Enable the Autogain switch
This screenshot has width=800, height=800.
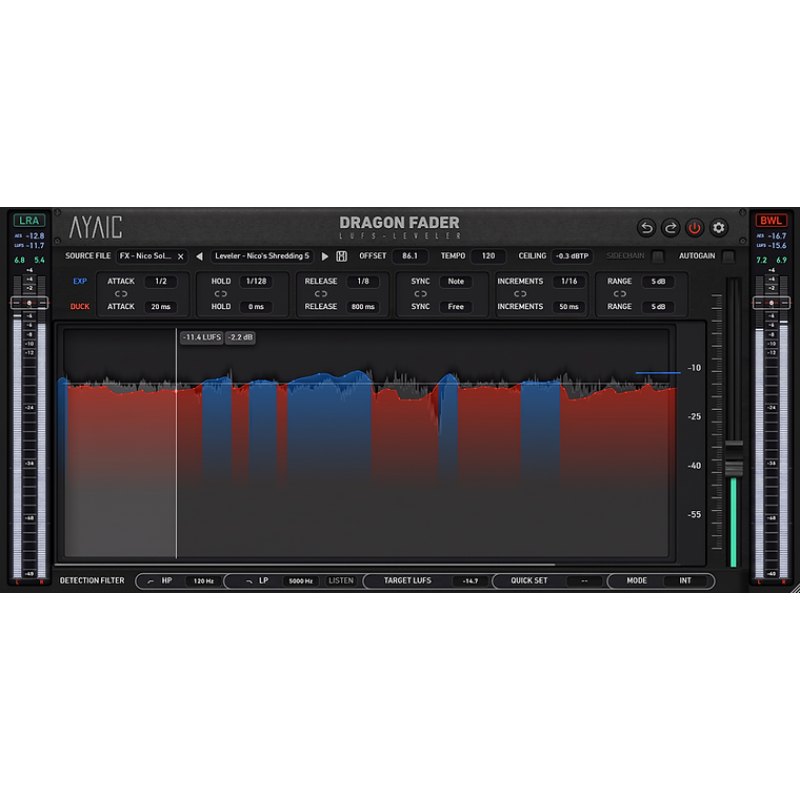tap(729, 256)
